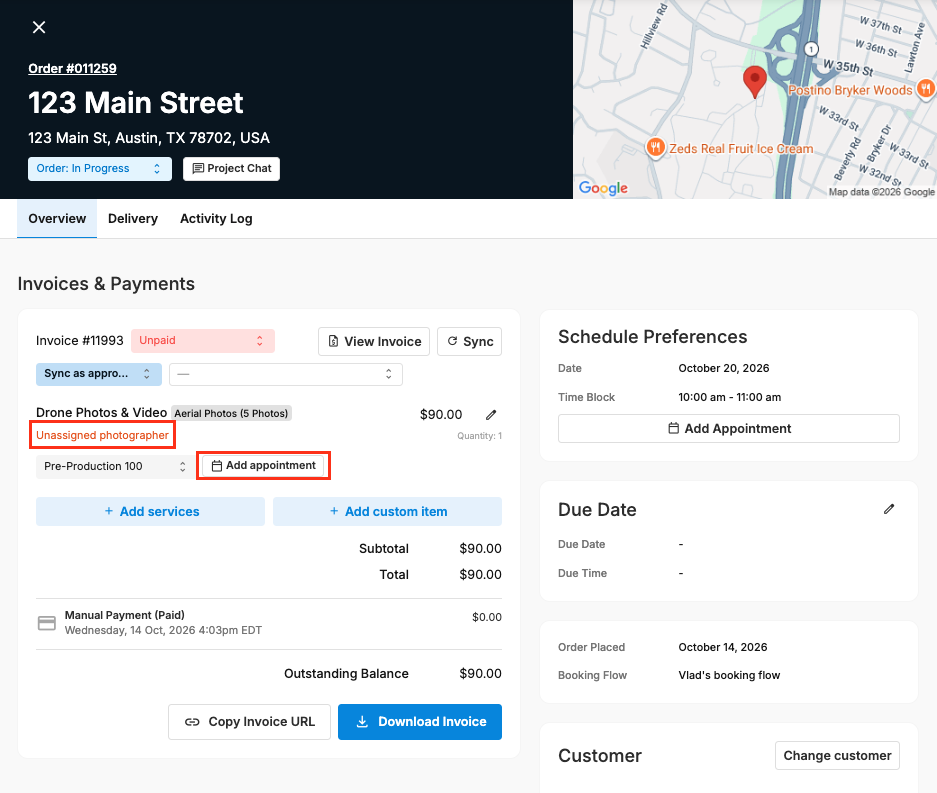Download the invoice
The image size is (937, 793).
tap(420, 722)
